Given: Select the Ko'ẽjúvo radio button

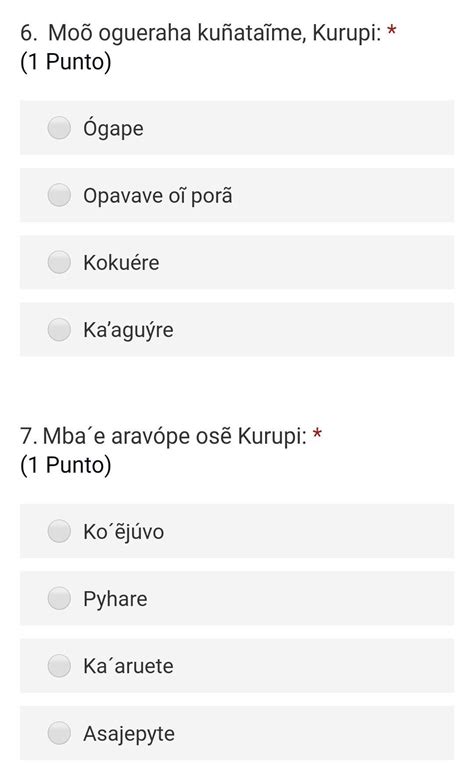Looking at the screenshot, I should point(59,531).
